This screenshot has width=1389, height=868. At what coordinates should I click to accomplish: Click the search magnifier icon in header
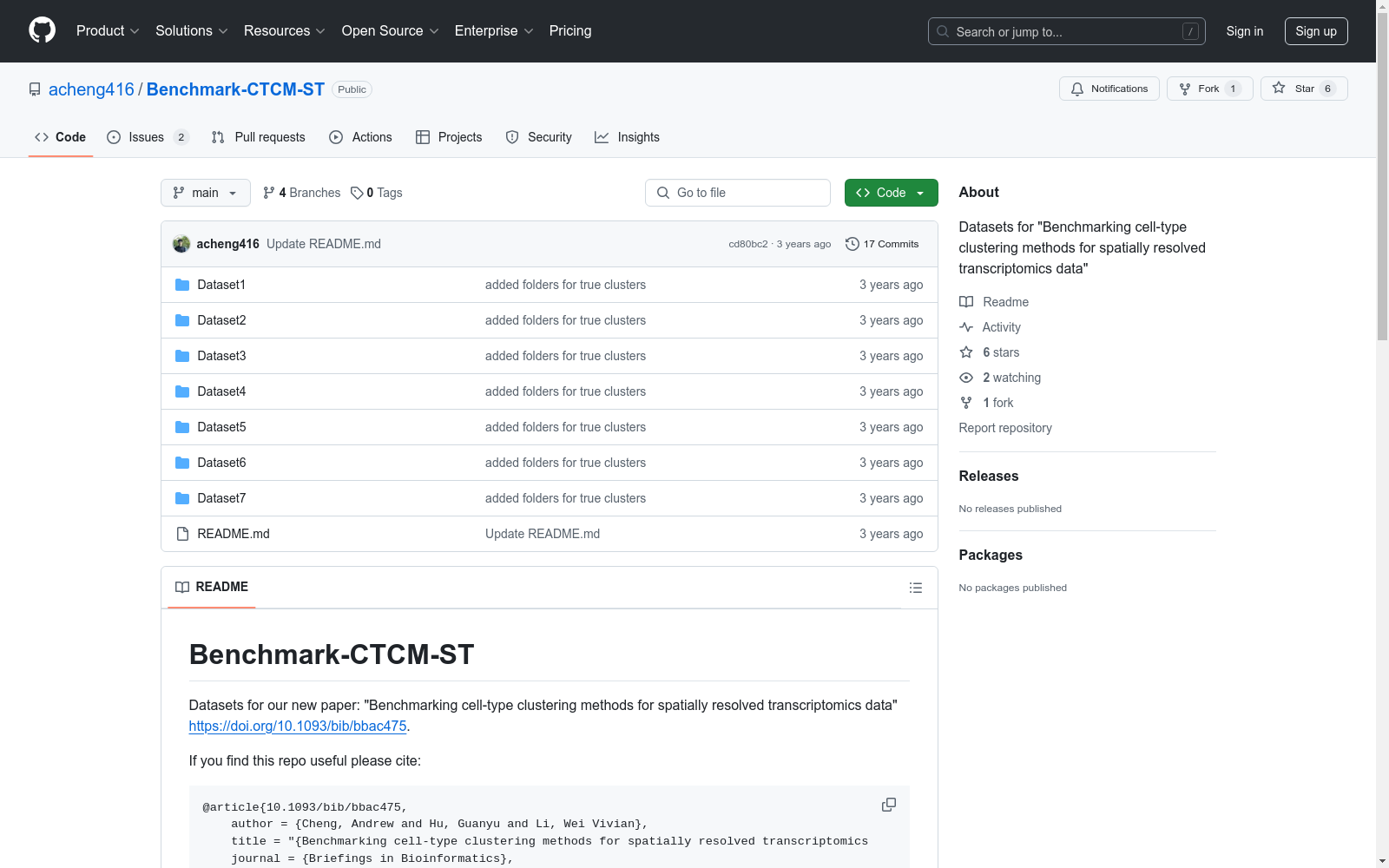coord(943,31)
